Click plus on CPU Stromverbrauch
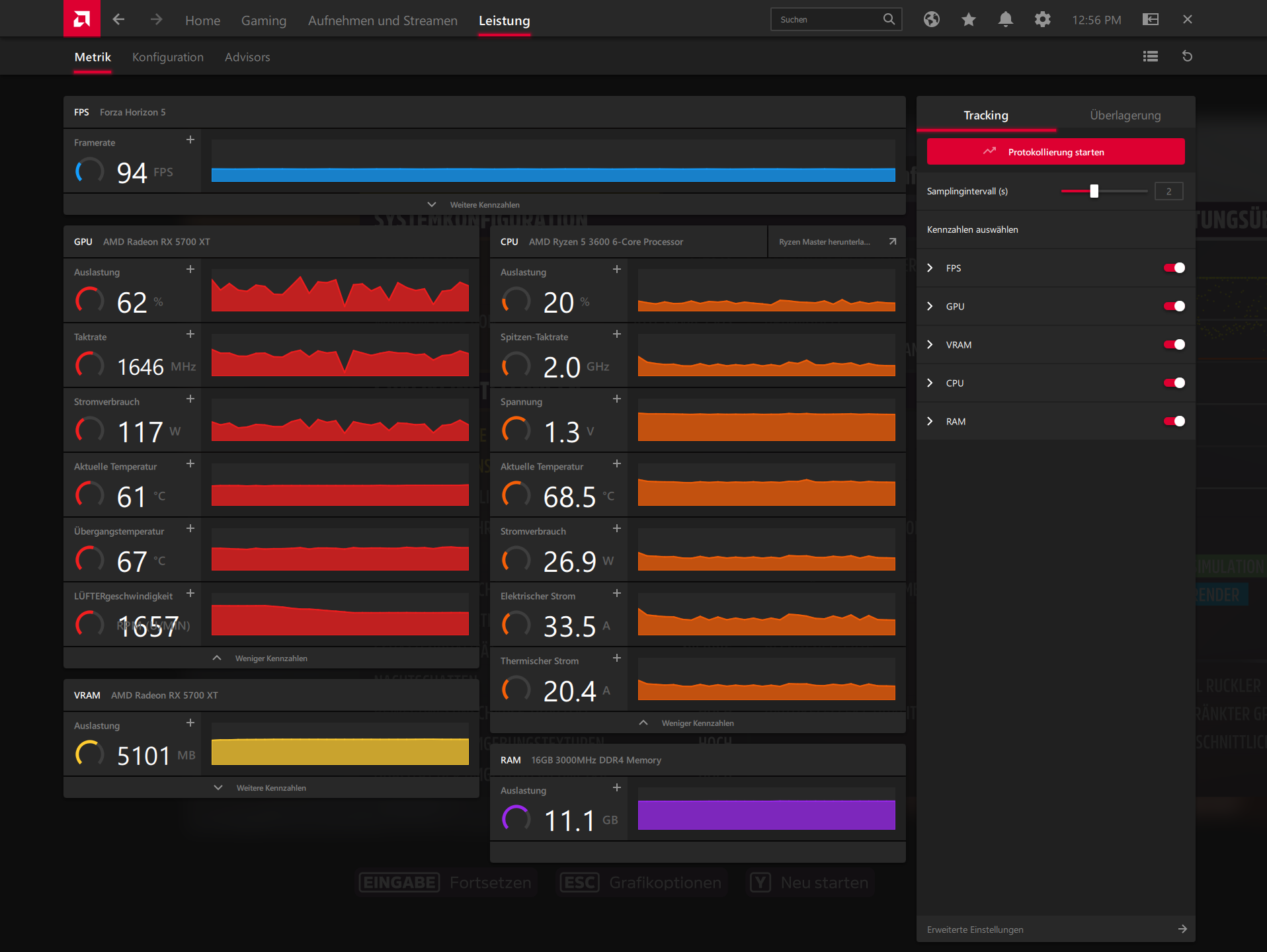Viewport: 1267px width, 952px height. pyautogui.click(x=617, y=528)
